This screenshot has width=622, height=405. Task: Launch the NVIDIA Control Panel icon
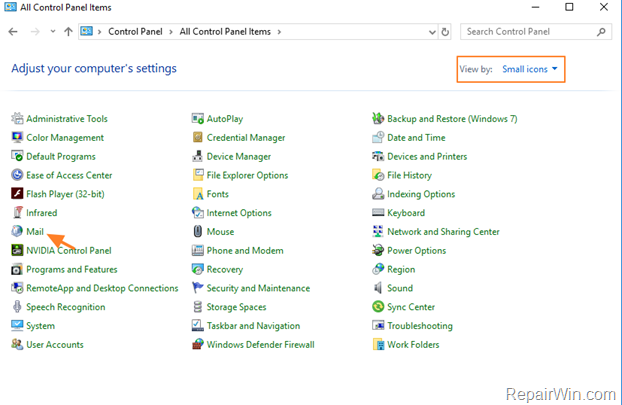(x=17, y=250)
